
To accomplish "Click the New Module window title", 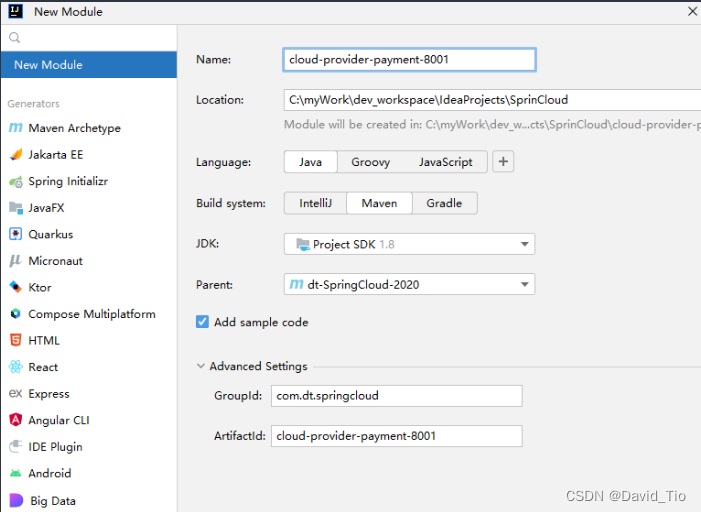I will 68,12.
